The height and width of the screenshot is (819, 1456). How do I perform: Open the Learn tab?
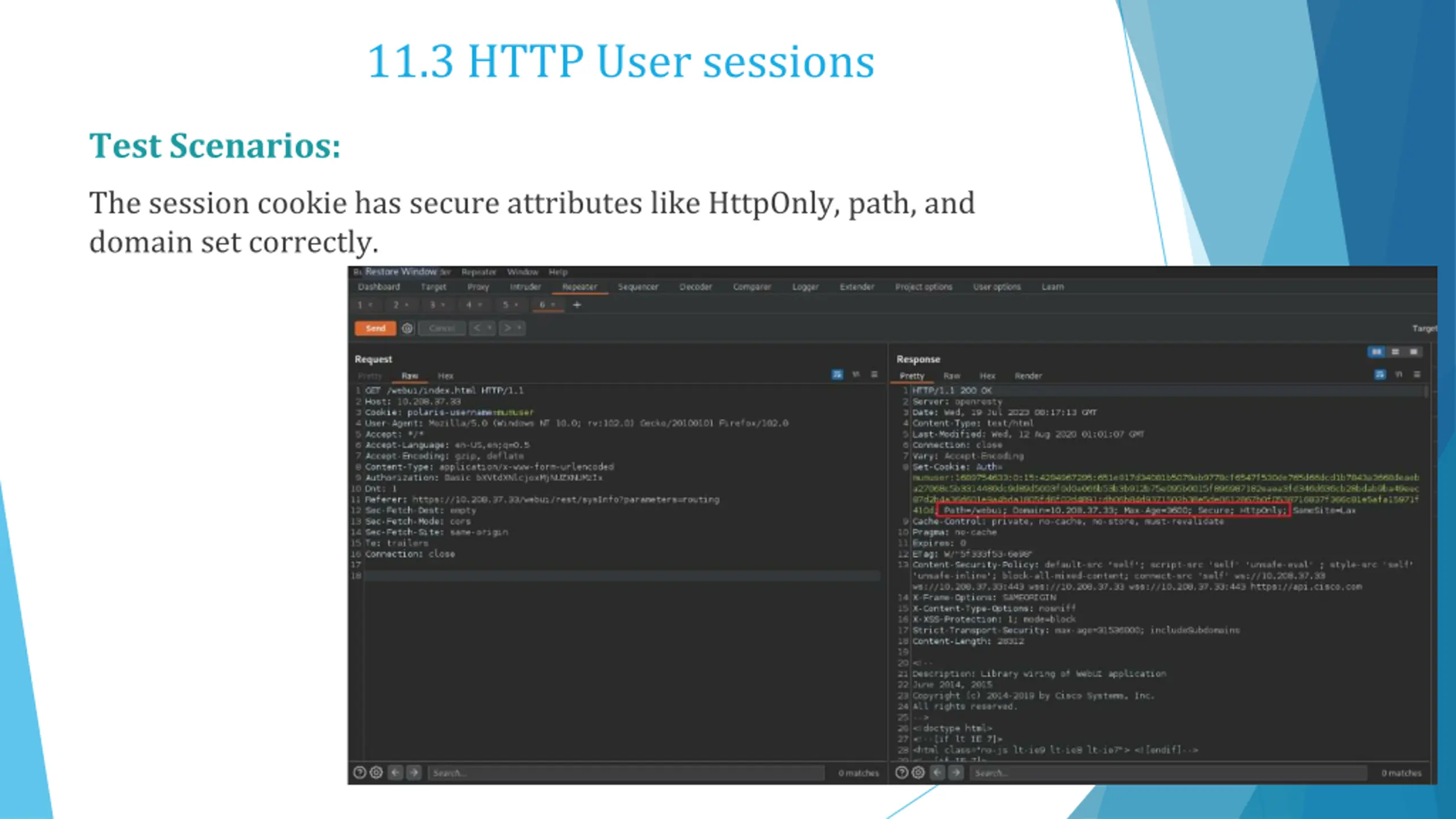click(1053, 287)
